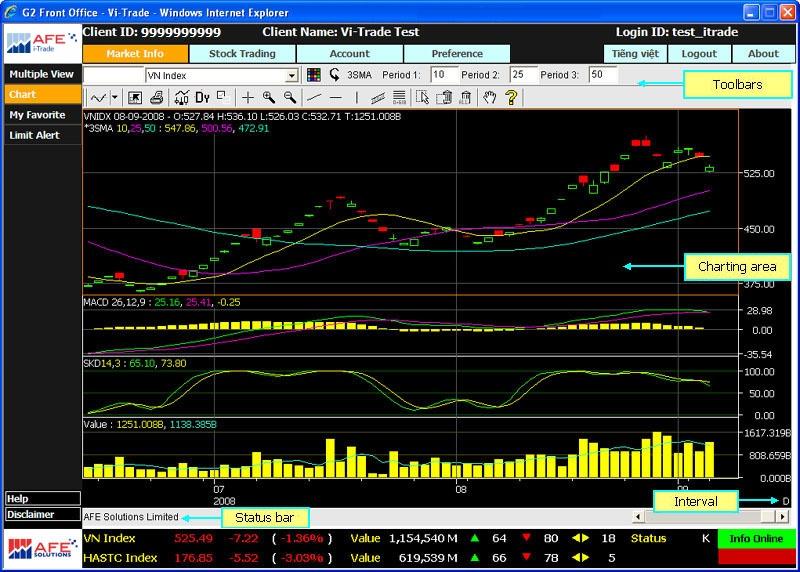Viewport: 800px width, 572px height.
Task: Click the export chart image icon
Action: 135,97
